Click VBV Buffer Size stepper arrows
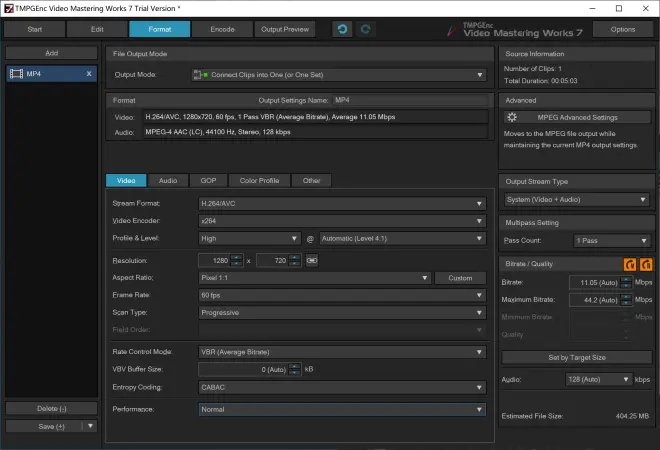 tap(295, 370)
